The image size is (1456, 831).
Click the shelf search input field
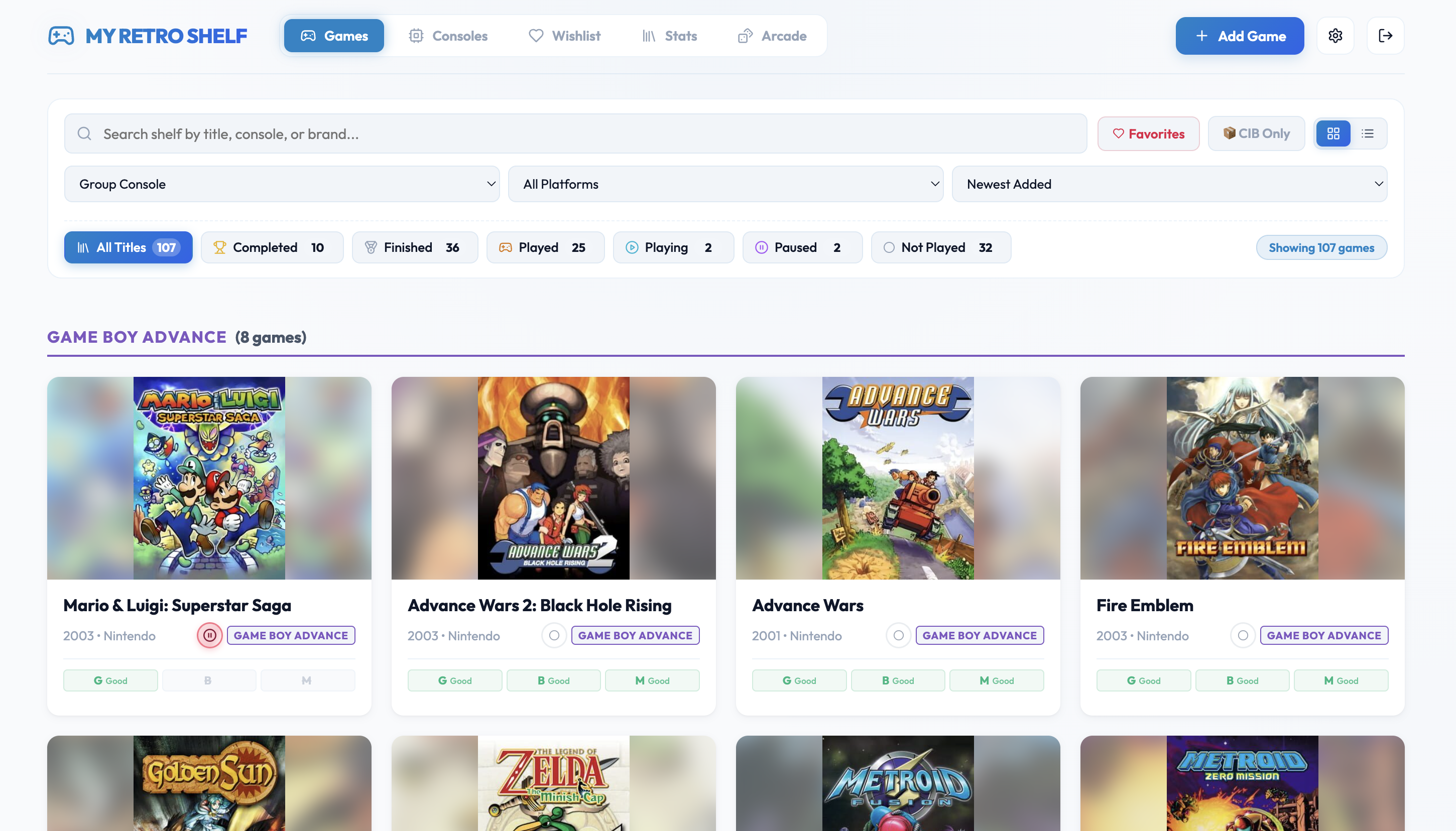pos(575,133)
